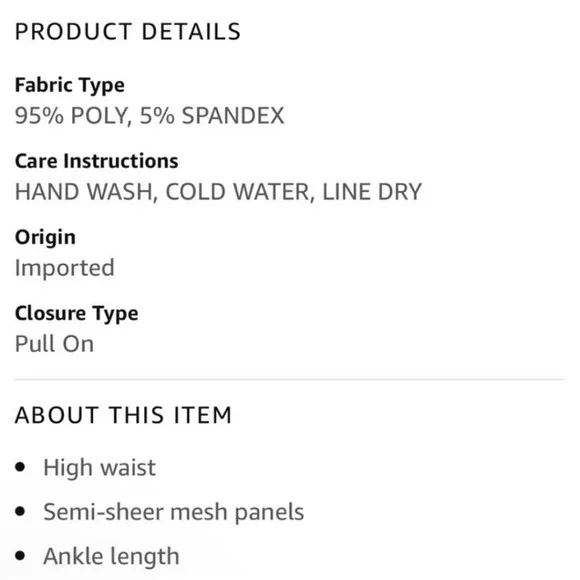Select the Semi-sheer mesh panels bullet text
The image size is (580, 580).
[x=173, y=512]
